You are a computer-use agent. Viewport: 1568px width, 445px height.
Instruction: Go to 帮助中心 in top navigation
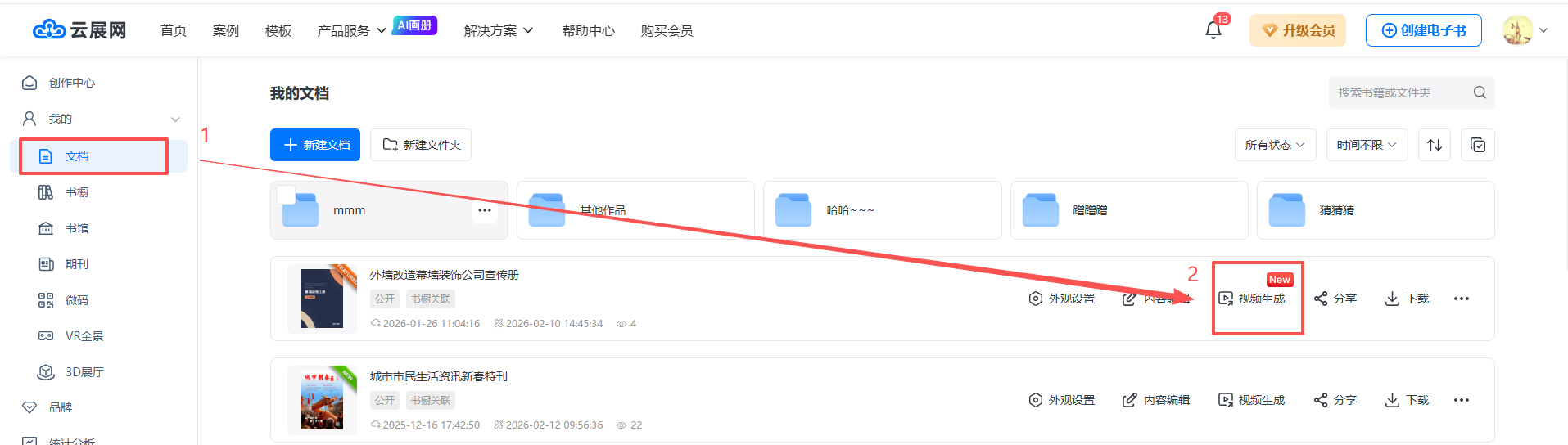tap(588, 31)
